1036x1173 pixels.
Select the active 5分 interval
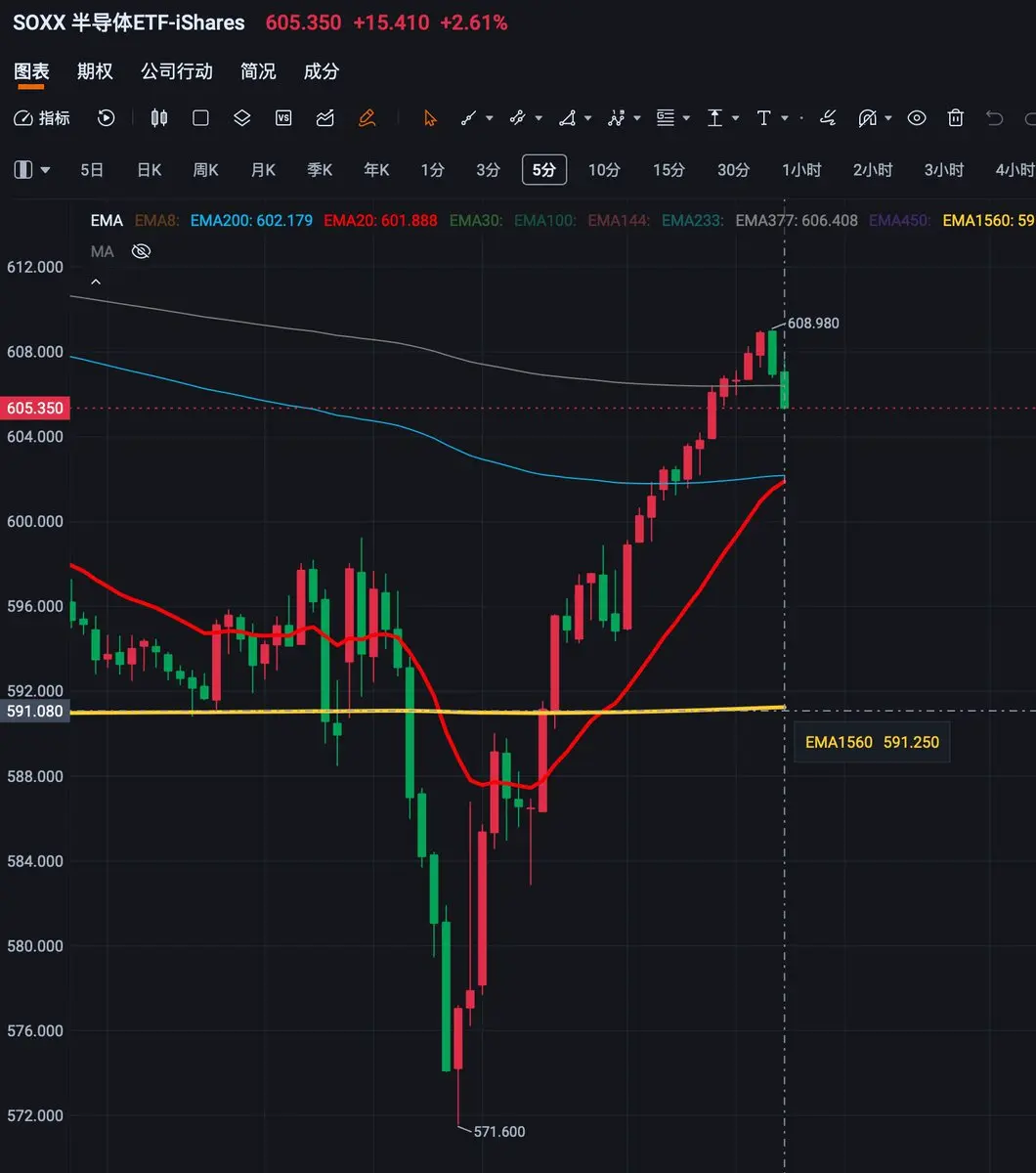tap(544, 170)
